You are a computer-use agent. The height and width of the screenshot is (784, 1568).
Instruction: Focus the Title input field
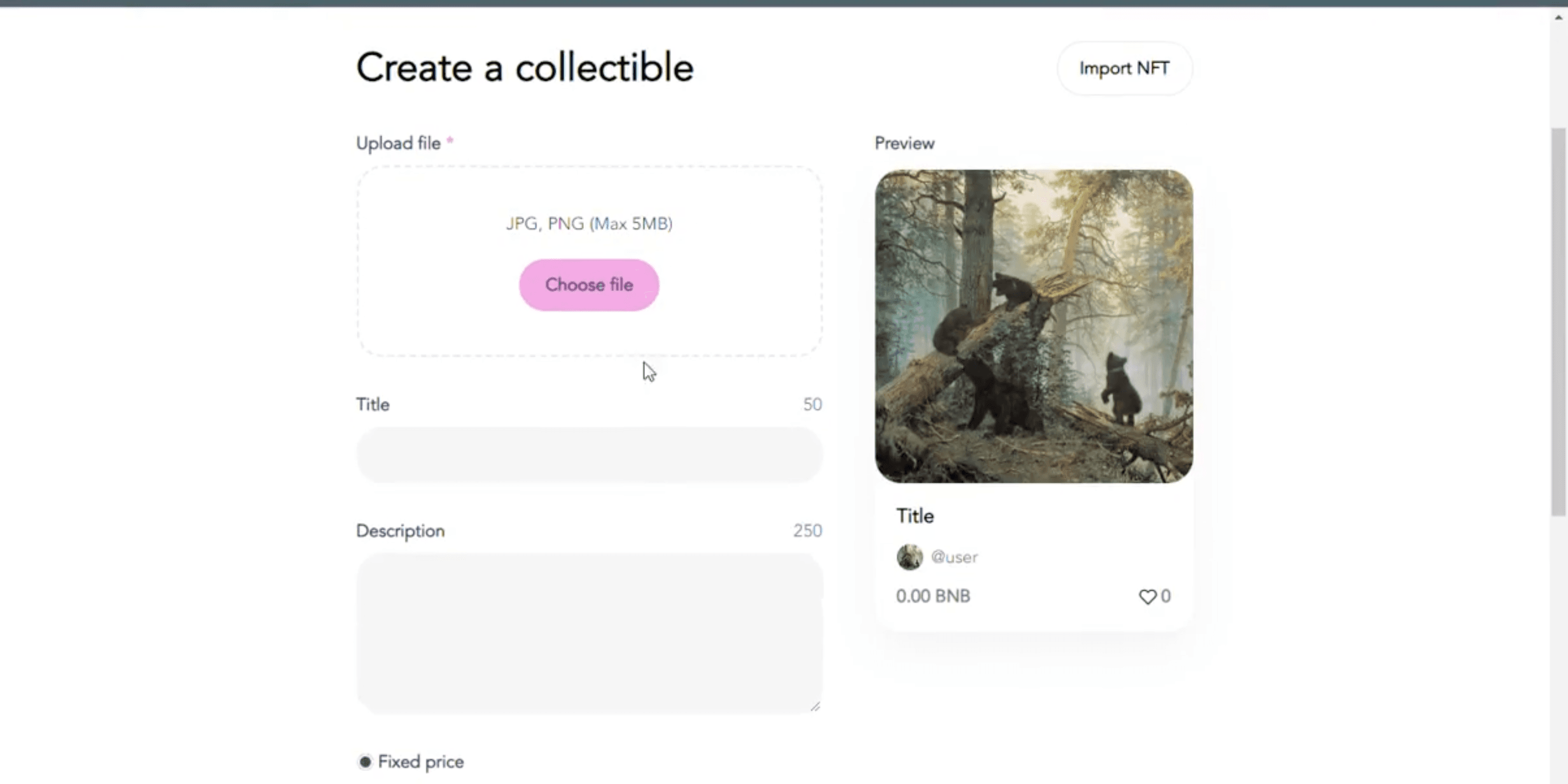click(589, 455)
